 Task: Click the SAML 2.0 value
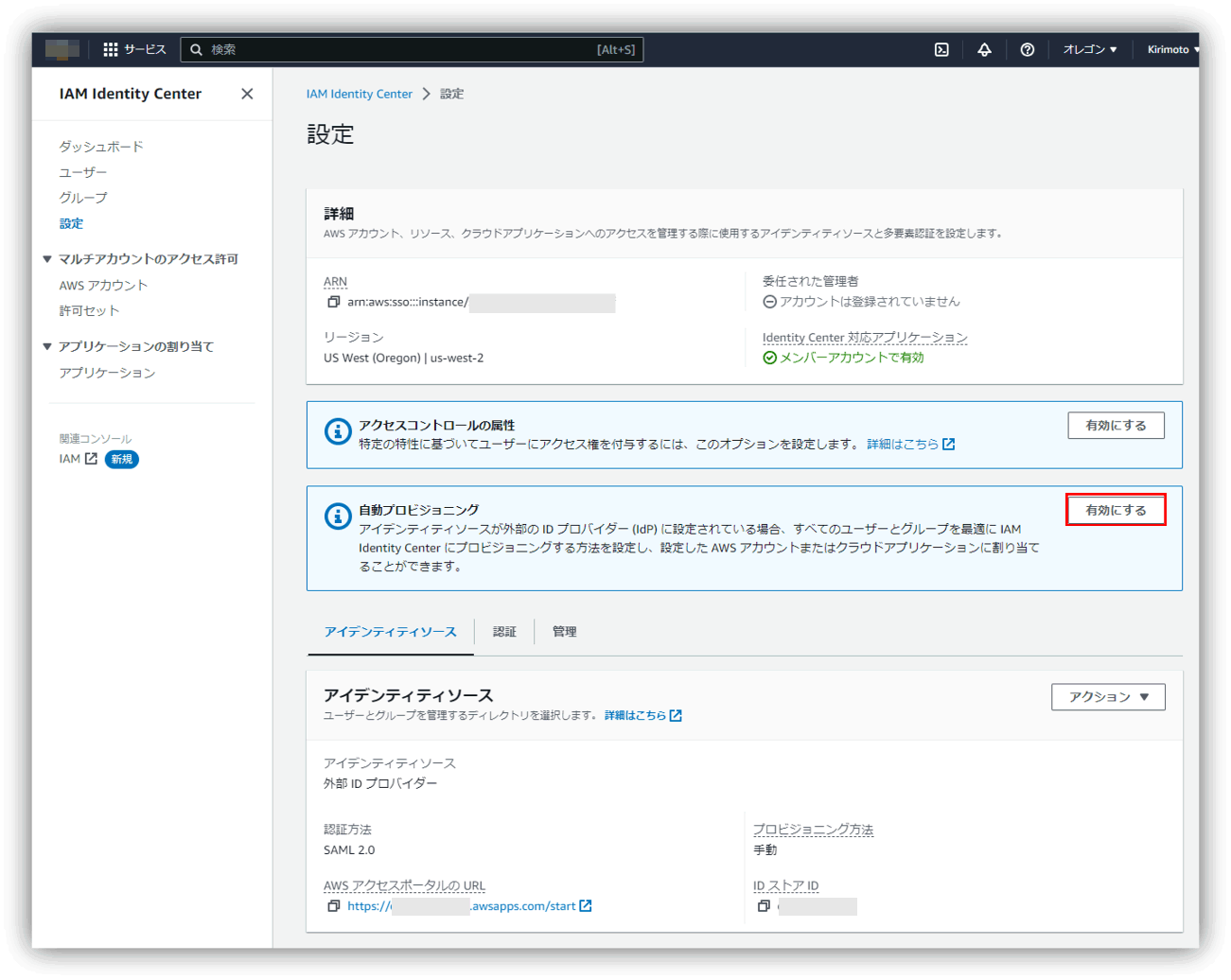click(x=349, y=850)
